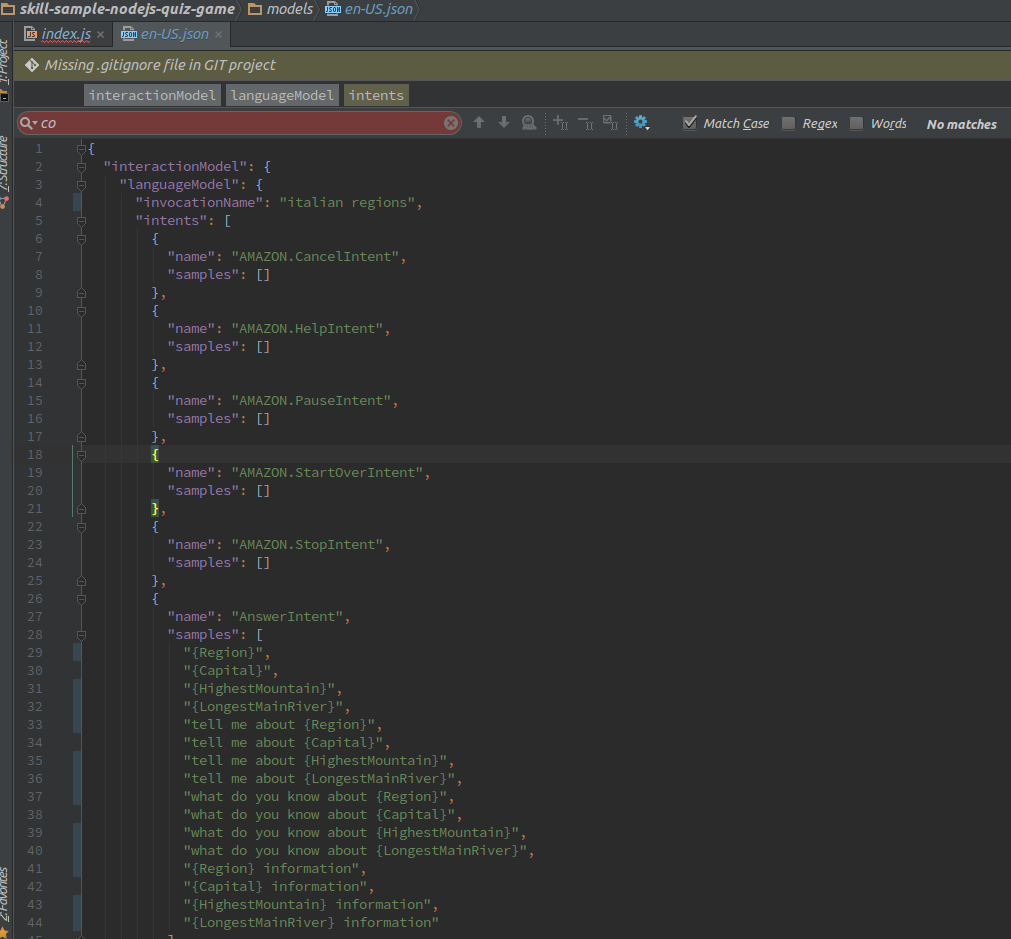1011x939 pixels.
Task: Click "{LongestMainRiver} information" on line 44
Action: [311, 923]
